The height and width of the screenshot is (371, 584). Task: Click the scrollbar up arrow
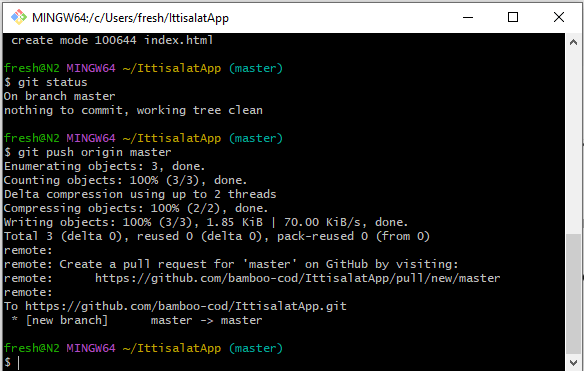tap(573, 42)
